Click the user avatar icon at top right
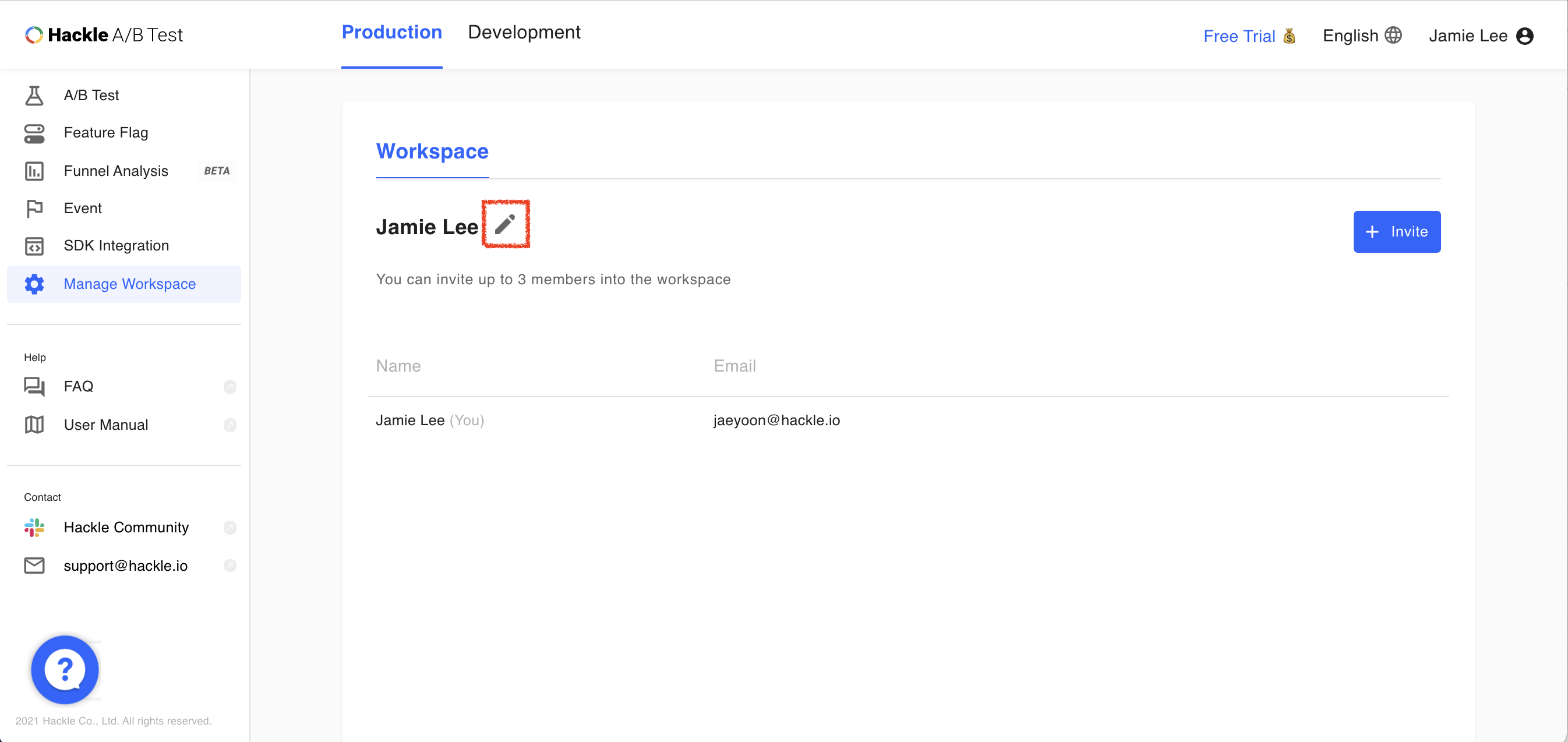Screen dimensions: 1568x742 tap(1524, 36)
